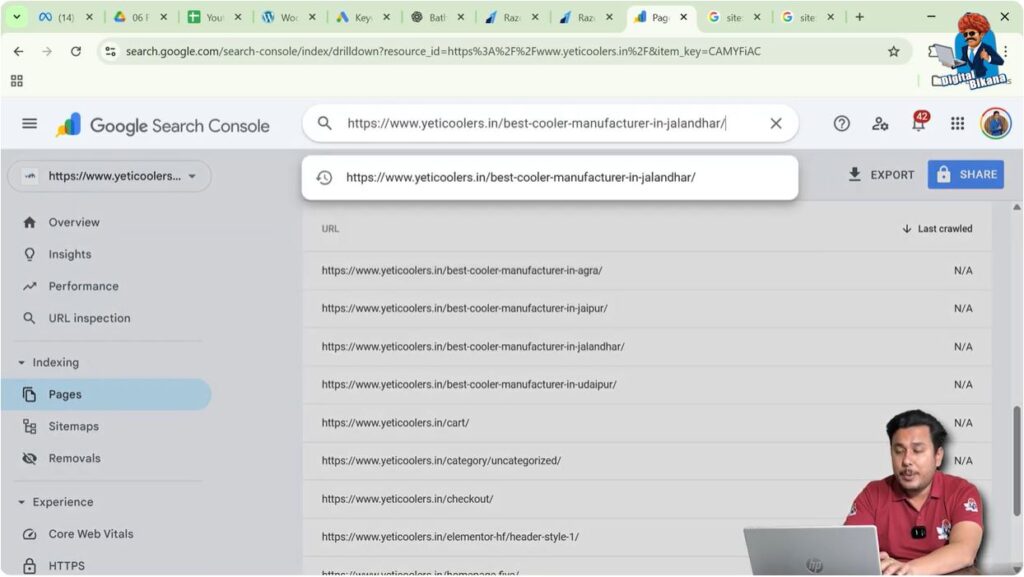Select the best-cooler-manufacturer-in-jalandhar table row
The height and width of the screenshot is (577, 1024).
pyautogui.click(x=647, y=347)
